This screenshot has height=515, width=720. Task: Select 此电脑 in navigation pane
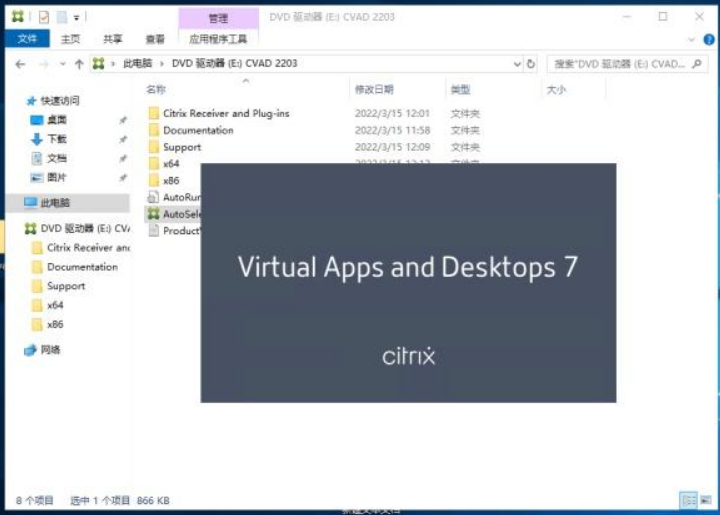point(68,203)
